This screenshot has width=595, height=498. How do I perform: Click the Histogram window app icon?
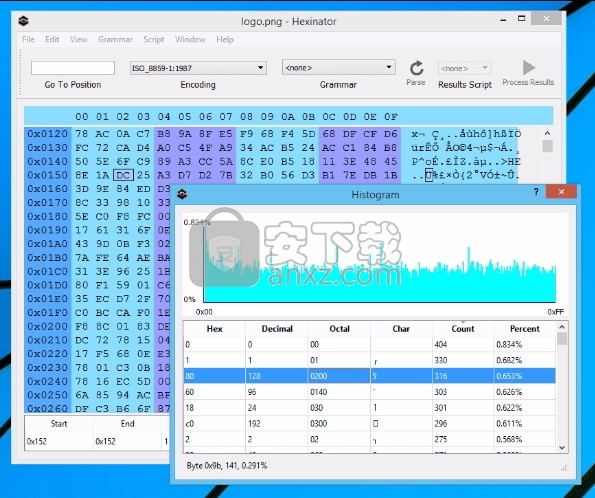182,194
